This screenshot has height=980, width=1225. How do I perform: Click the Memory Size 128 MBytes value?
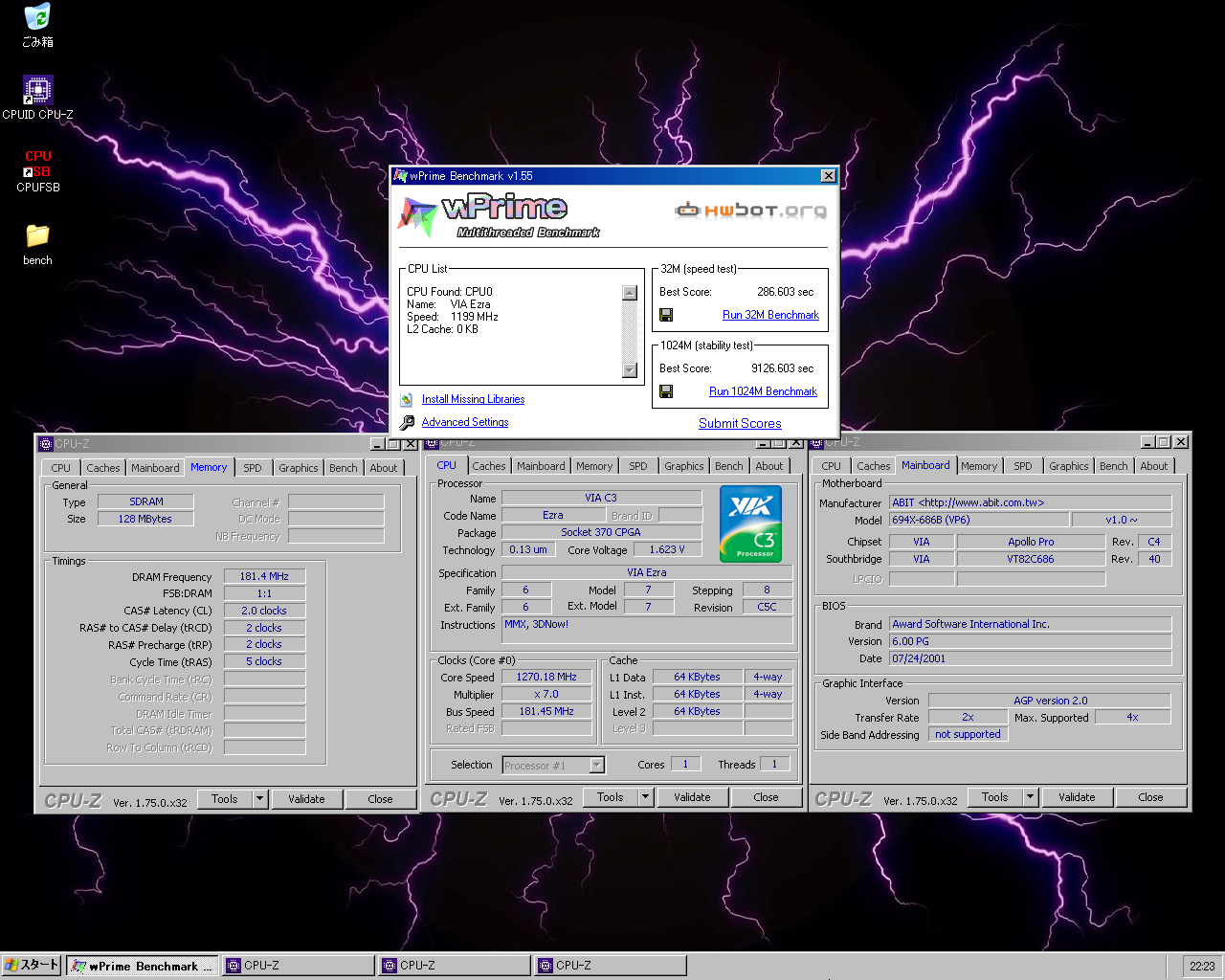coord(145,519)
